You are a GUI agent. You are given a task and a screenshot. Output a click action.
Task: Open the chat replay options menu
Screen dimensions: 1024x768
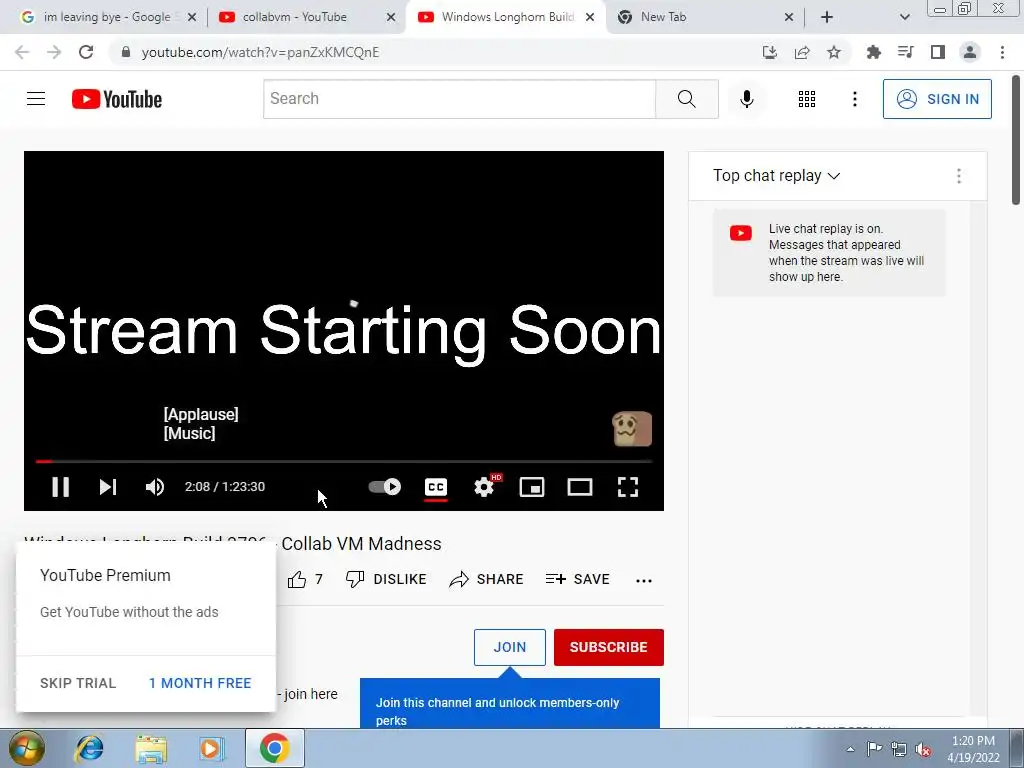959,176
